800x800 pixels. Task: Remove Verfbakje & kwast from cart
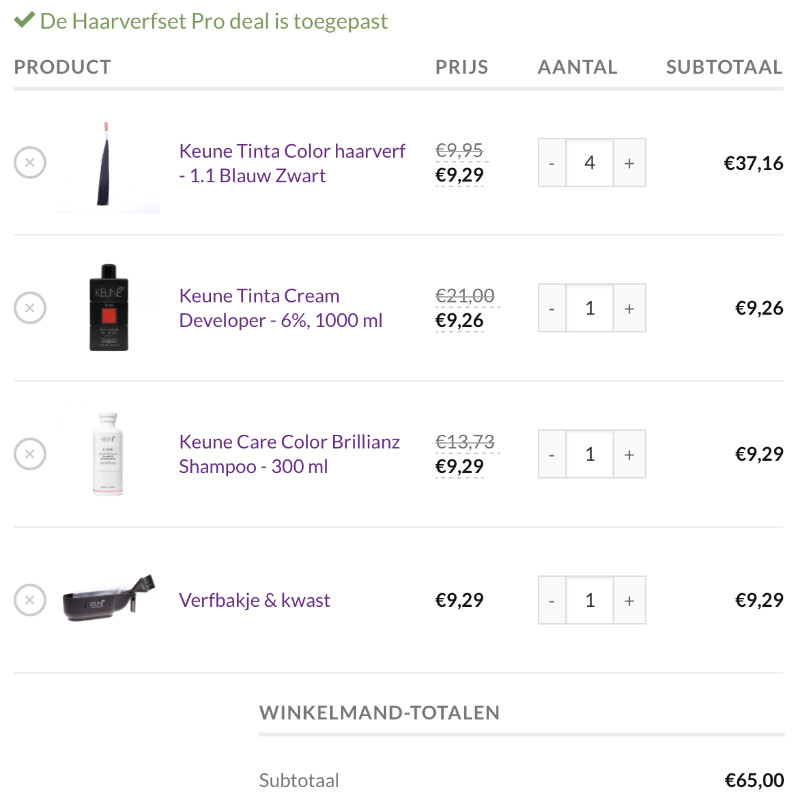pos(30,599)
